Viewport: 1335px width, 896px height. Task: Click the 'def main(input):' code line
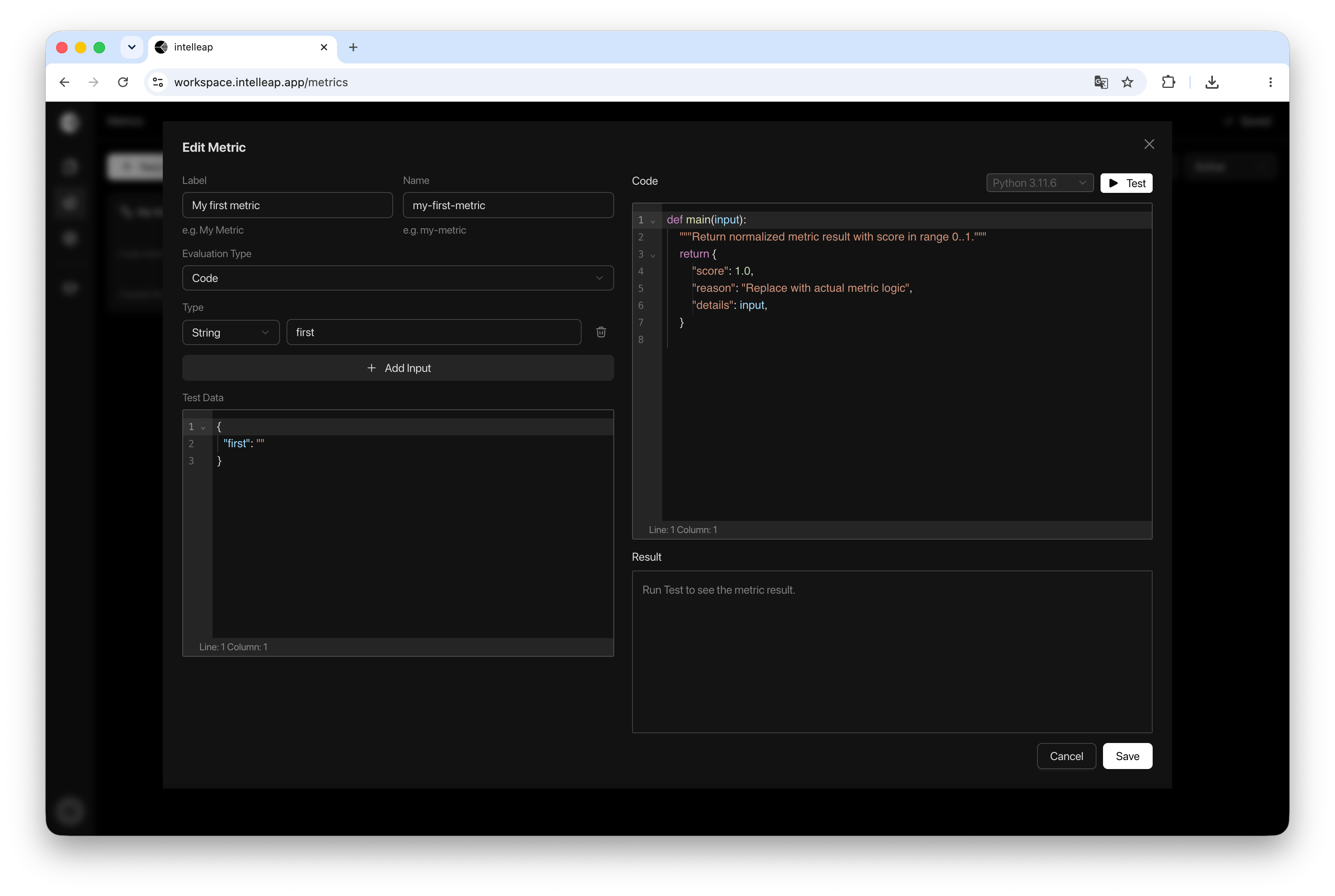pos(706,219)
